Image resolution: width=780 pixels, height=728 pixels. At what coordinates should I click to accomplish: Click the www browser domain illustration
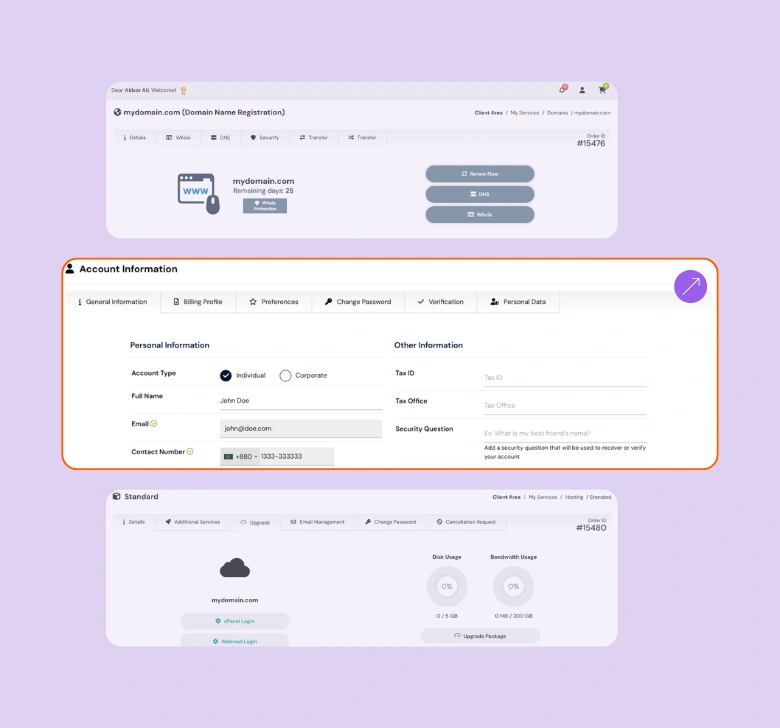198,194
